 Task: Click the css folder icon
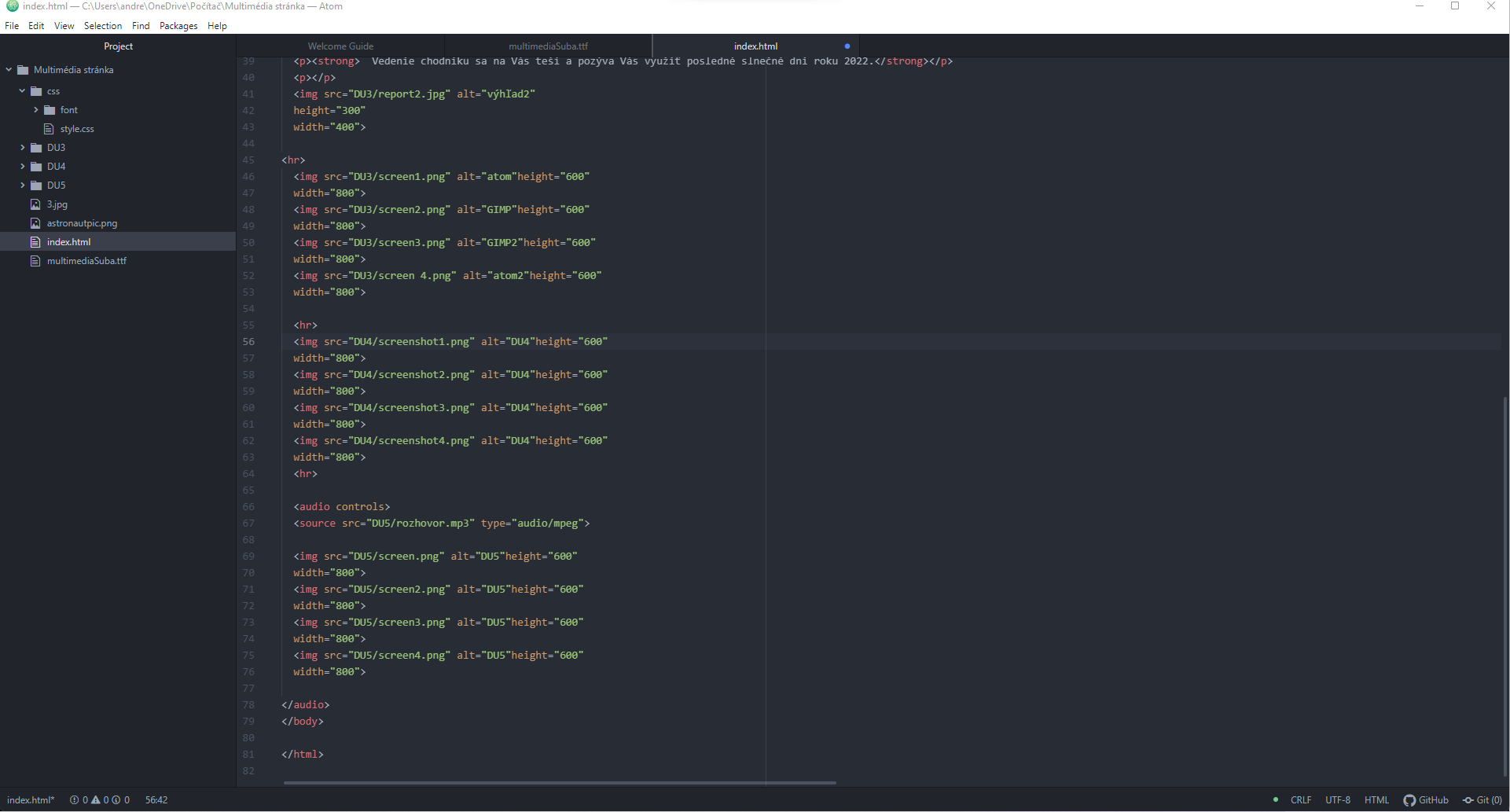pos(36,91)
